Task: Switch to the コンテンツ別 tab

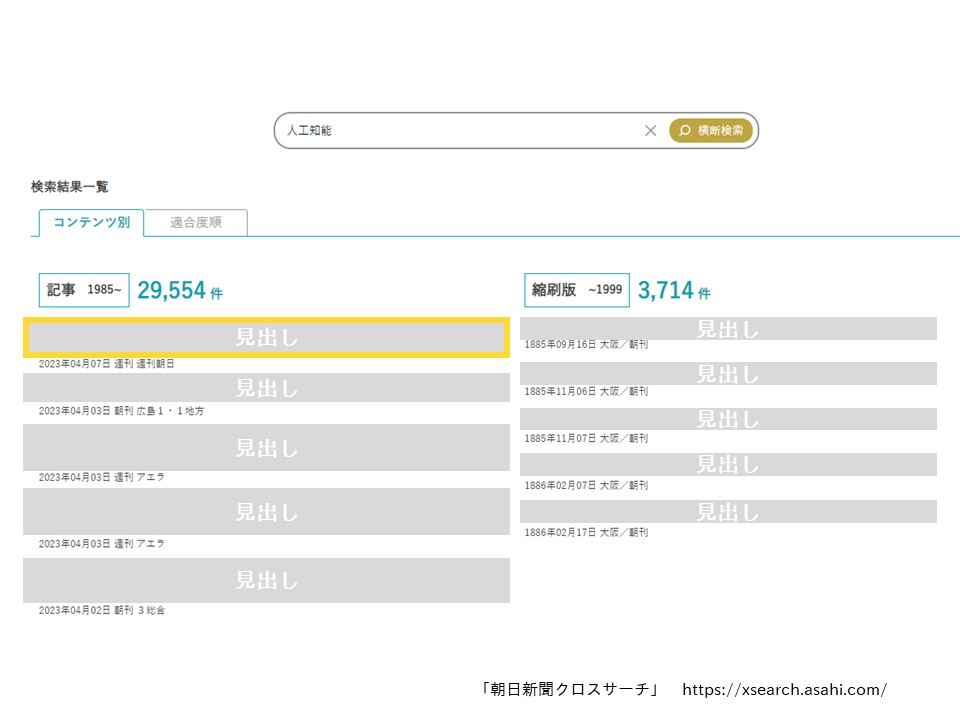Action: coord(91,222)
